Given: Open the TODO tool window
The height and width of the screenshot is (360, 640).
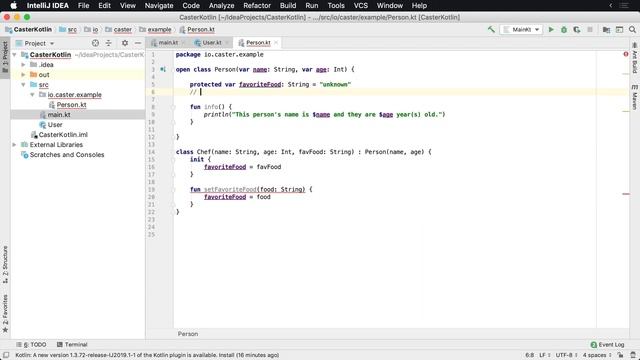Looking at the screenshot, I should pyautogui.click(x=32, y=344).
